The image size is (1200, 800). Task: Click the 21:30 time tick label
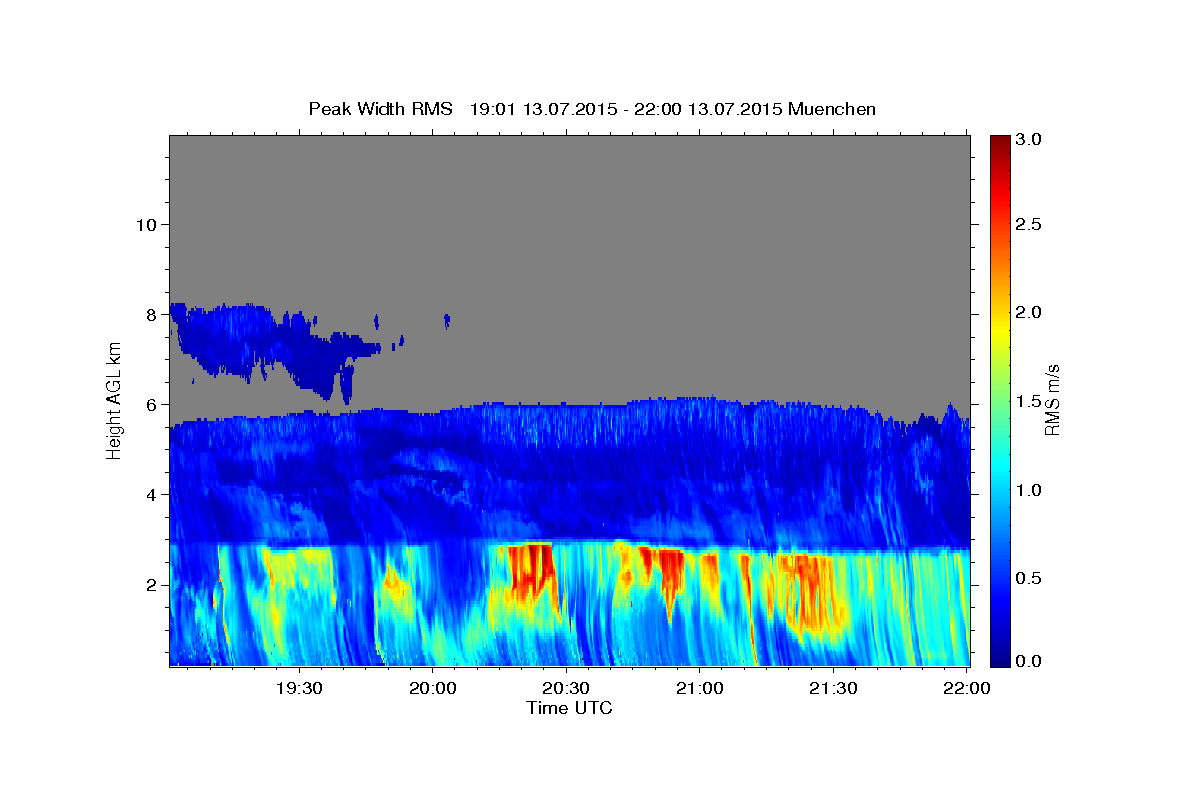833,688
